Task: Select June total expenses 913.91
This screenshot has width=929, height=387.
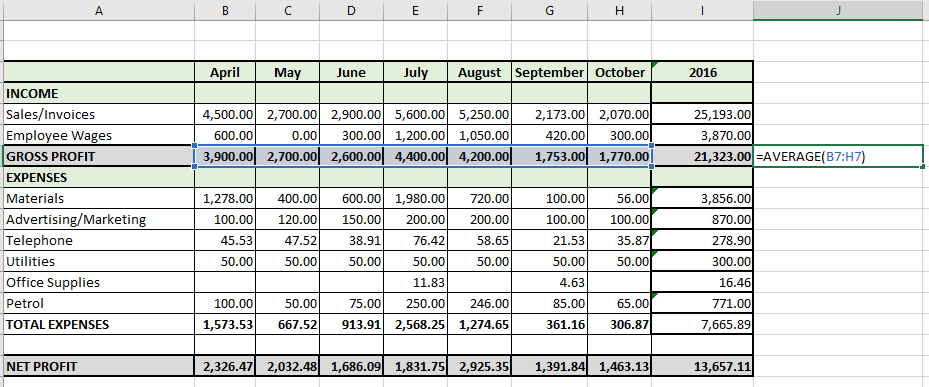Action: pos(352,324)
